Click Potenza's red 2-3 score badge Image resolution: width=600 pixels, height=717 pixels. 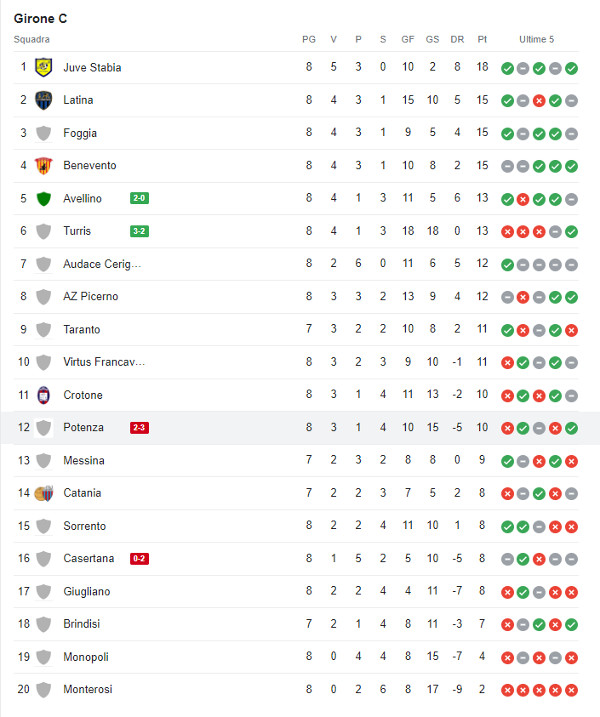point(139,428)
